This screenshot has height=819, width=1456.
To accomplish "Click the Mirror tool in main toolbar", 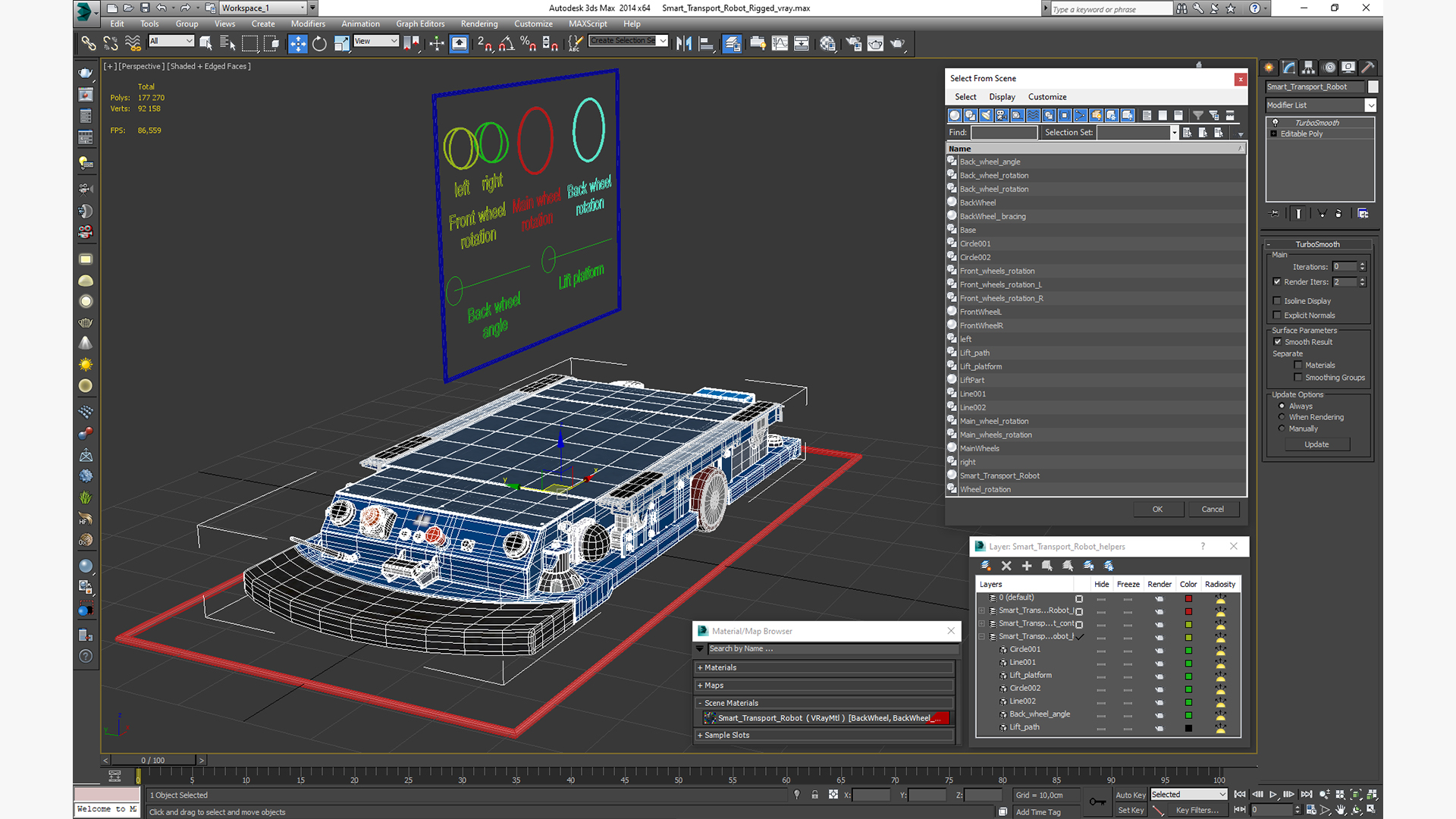I will 684,43.
